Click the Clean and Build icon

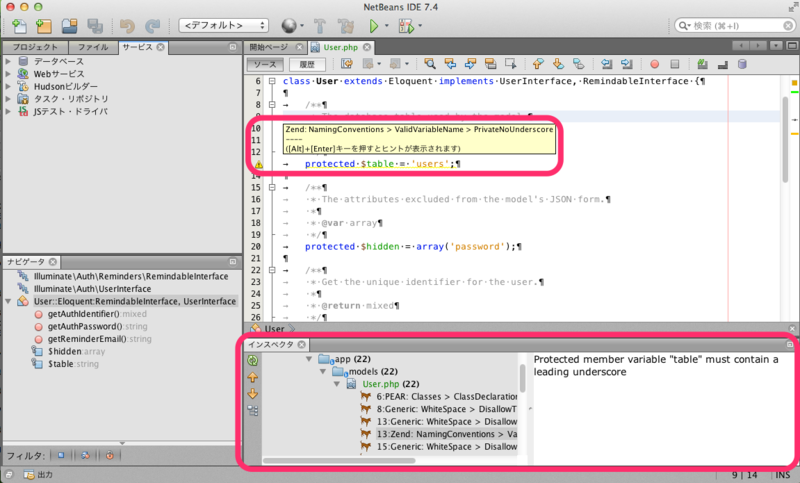coord(346,26)
